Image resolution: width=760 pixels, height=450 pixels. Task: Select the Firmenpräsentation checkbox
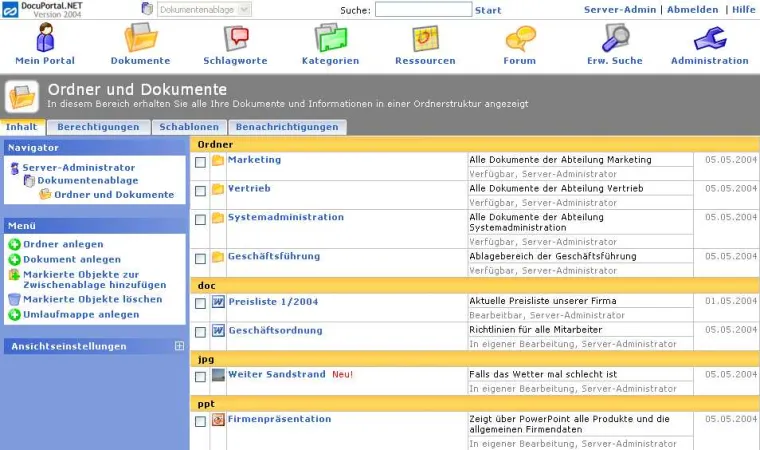[200, 421]
